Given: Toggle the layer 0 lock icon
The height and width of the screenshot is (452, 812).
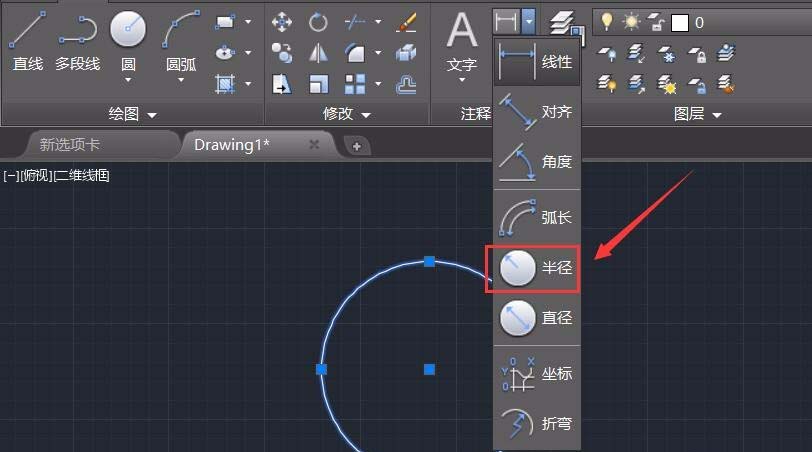Looking at the screenshot, I should [x=656, y=23].
